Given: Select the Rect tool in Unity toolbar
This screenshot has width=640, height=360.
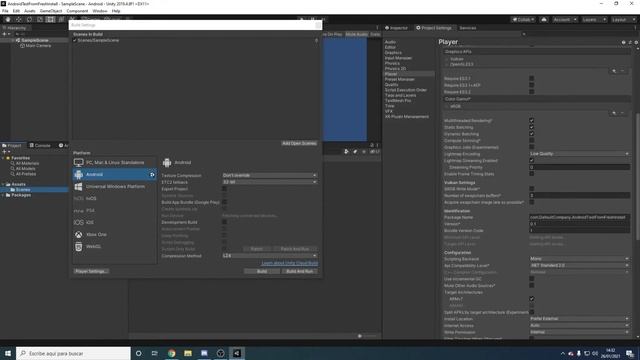Looking at the screenshot, I should [x=50, y=19].
